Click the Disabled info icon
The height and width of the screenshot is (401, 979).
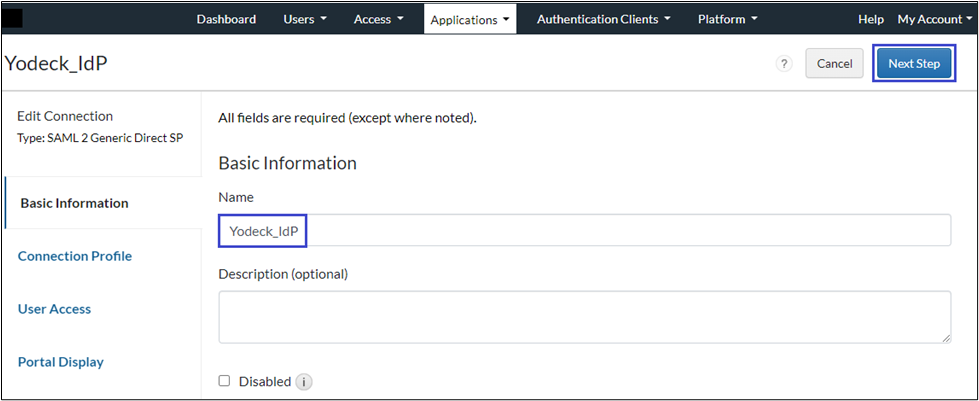coord(305,382)
